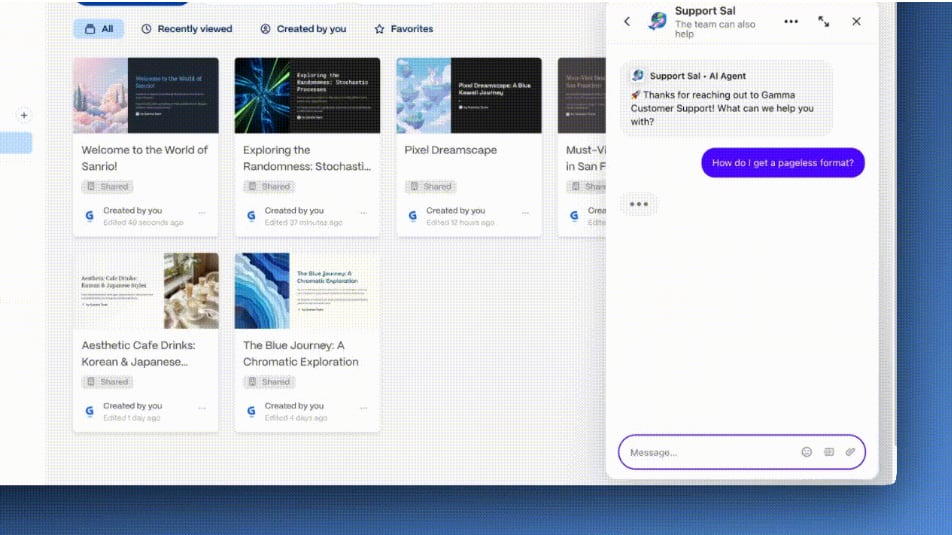Click Shared badge on Aesthetic Cafe Drinks card
952x535 pixels.
coord(107,382)
